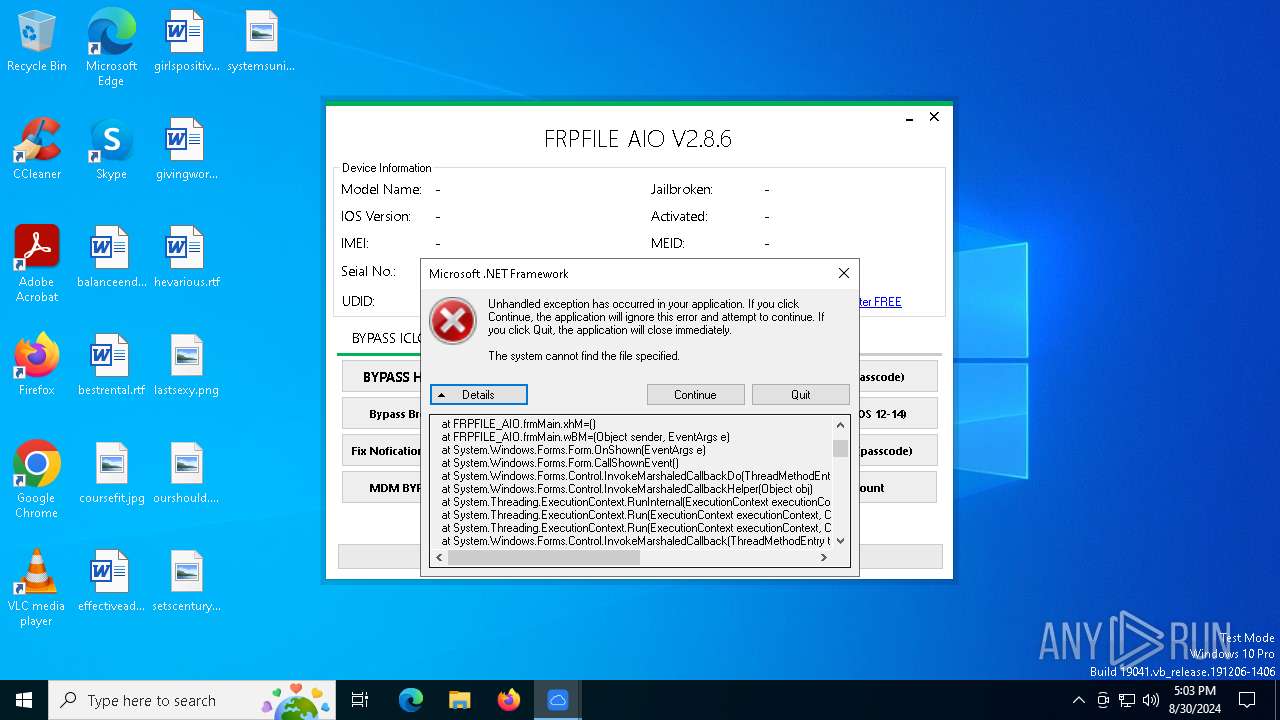This screenshot has height=720, width=1280.
Task: Switch to the BYPASS ICLOUD tab
Action: tap(385, 338)
